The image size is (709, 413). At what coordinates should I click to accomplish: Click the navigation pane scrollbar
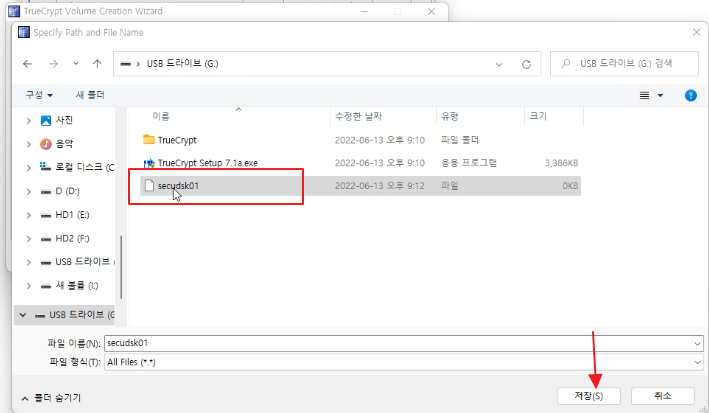click(121, 267)
